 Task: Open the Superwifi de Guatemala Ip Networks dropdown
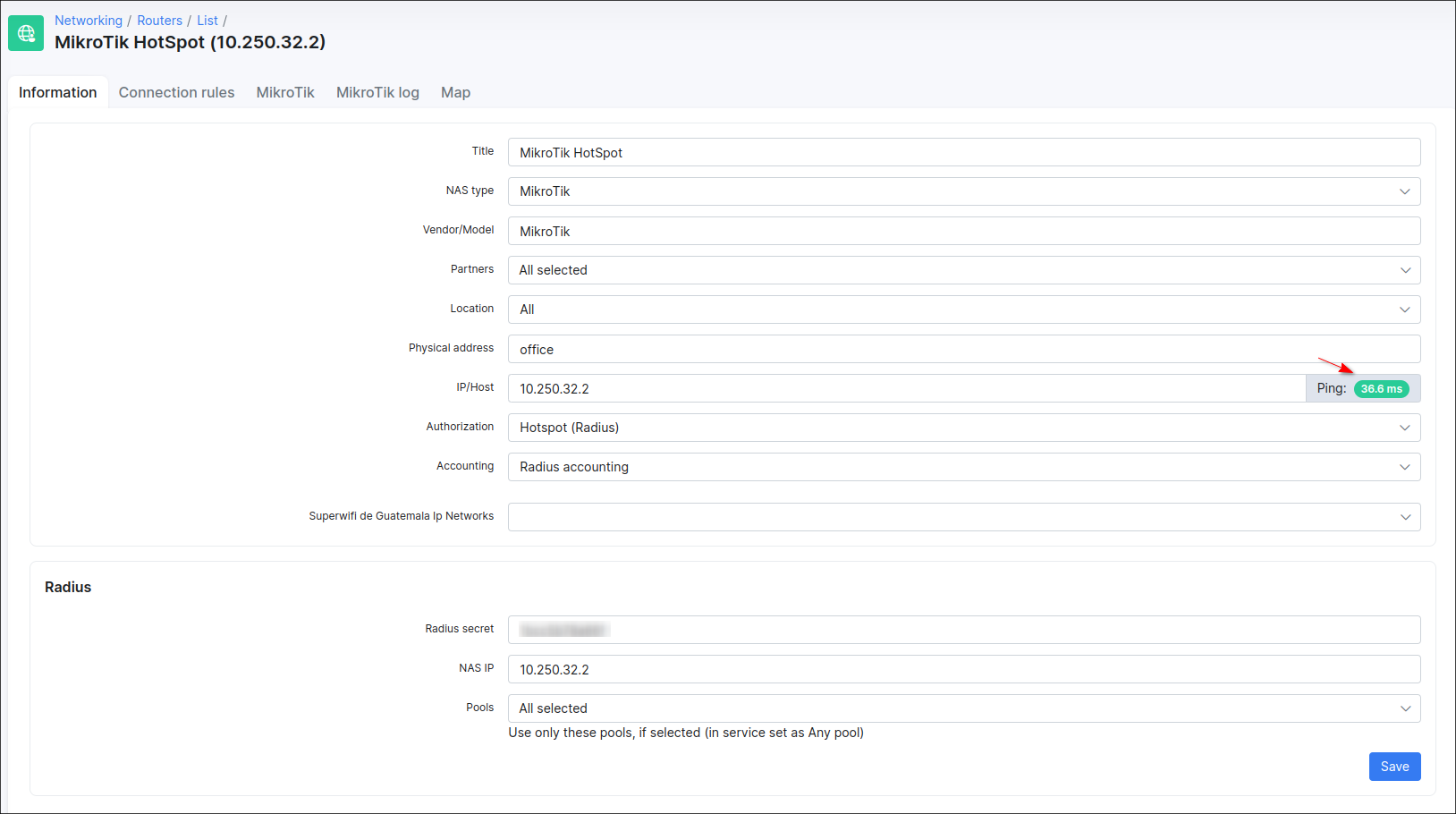point(963,517)
